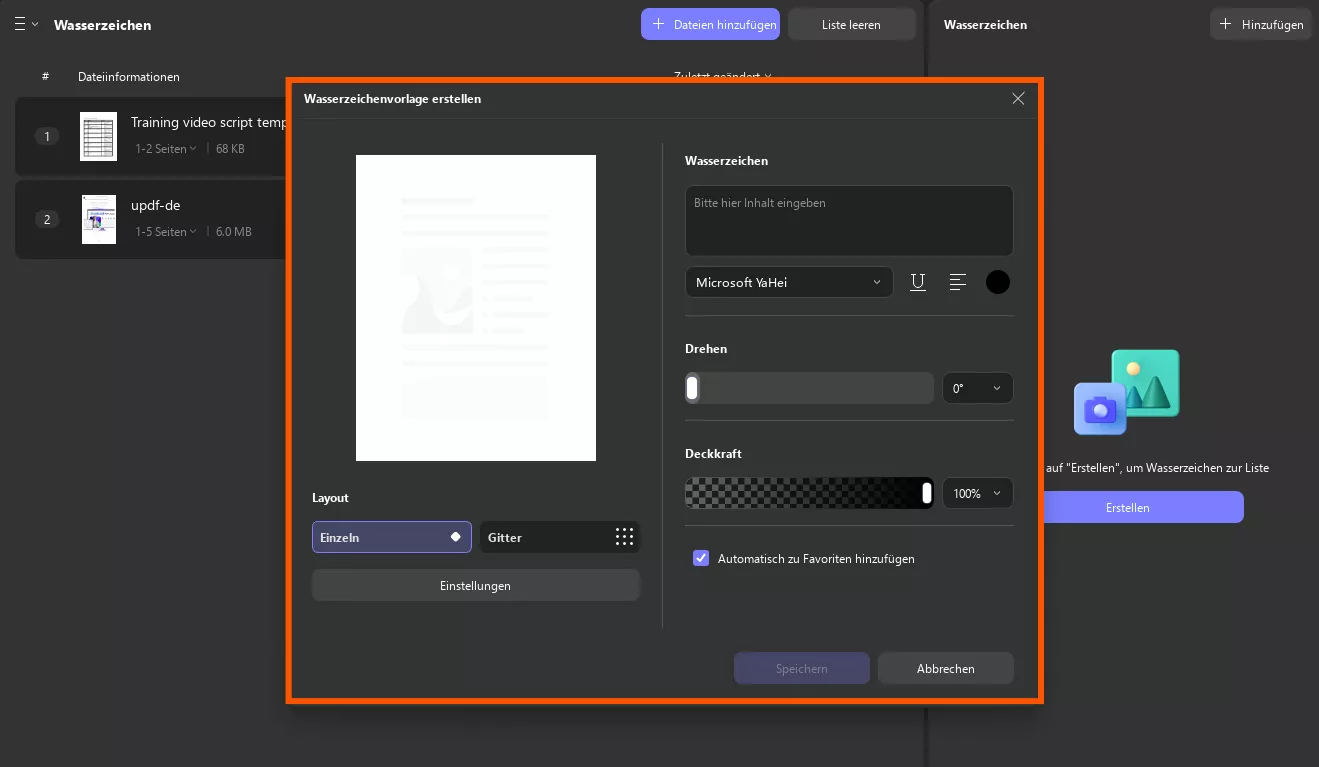
Task: Expand the 1-2 Seiten page range
Action: [x=166, y=149]
